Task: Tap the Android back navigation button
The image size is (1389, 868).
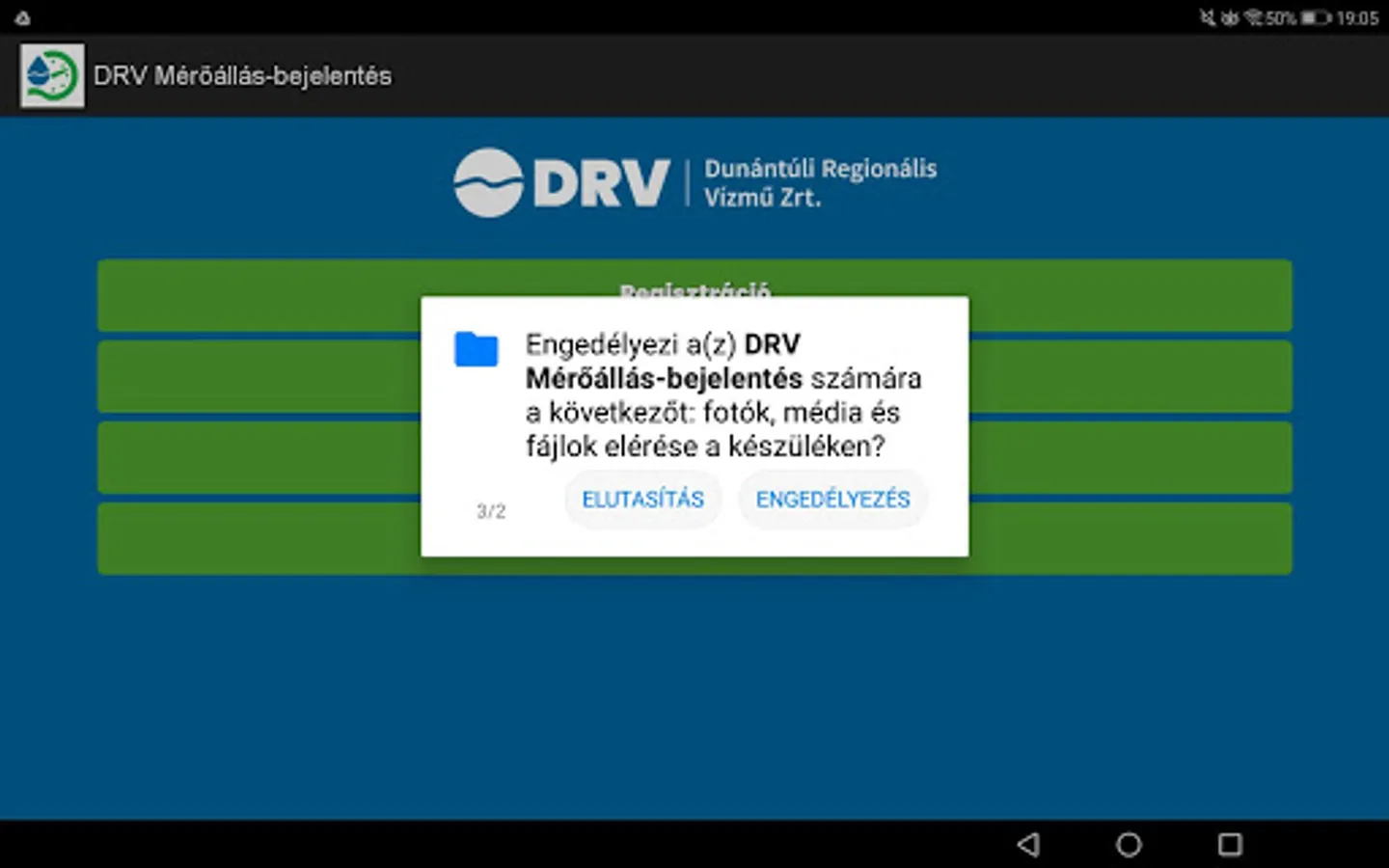Action: coord(1028,845)
